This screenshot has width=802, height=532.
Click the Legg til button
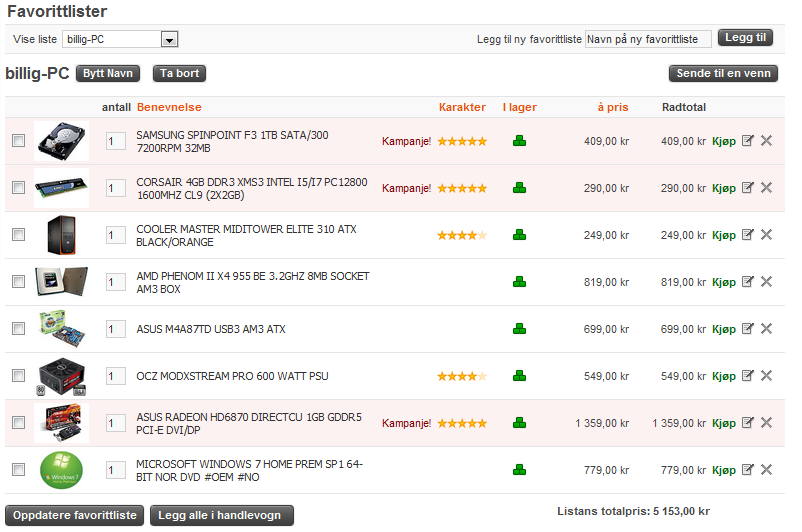tap(745, 38)
